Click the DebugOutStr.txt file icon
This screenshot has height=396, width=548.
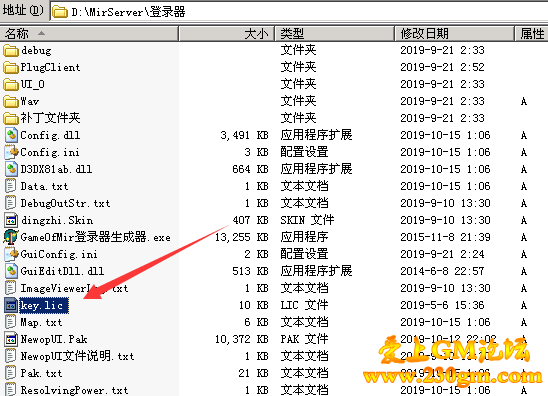11,203
